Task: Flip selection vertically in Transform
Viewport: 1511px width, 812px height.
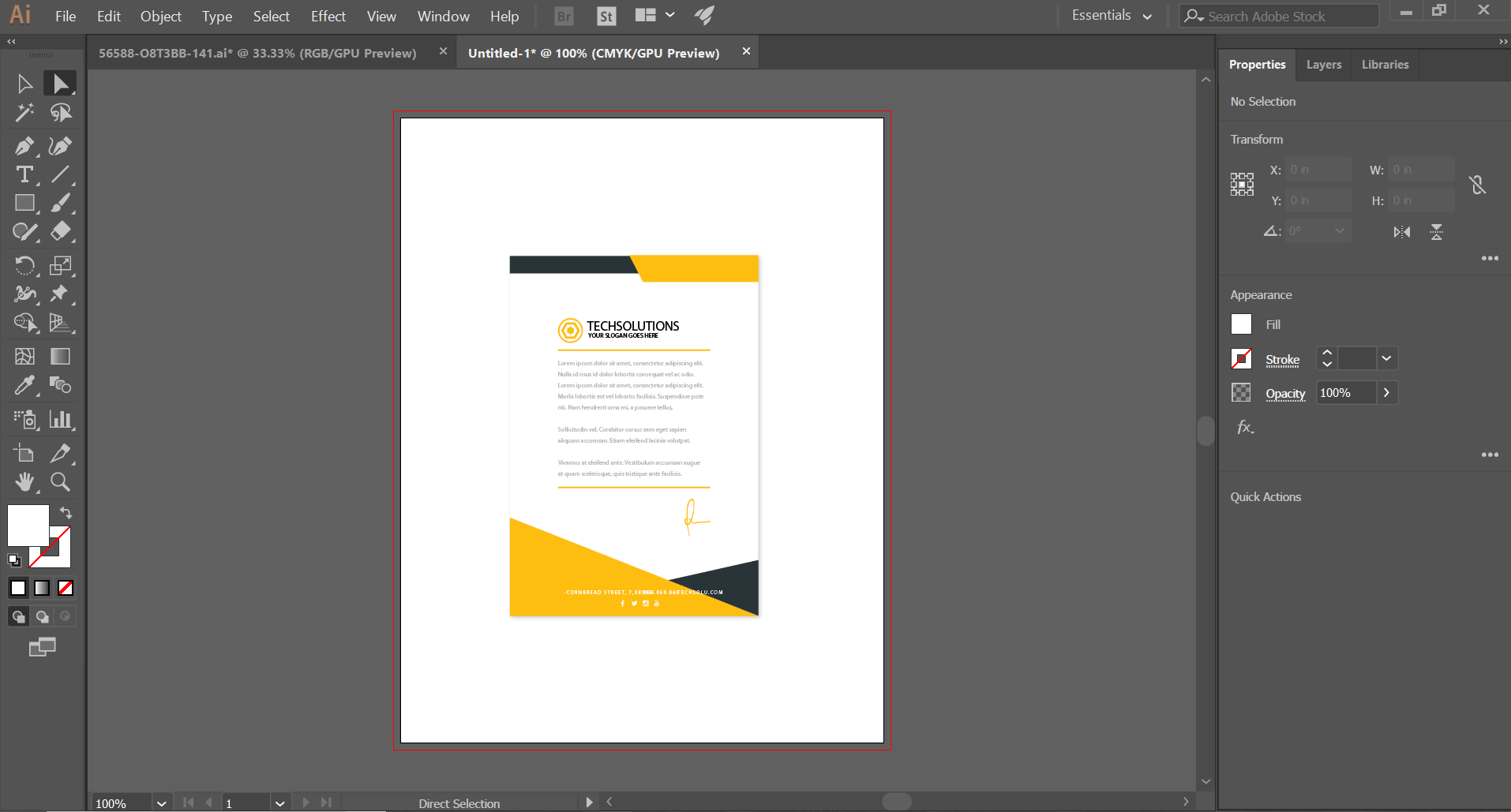Action: tap(1436, 232)
